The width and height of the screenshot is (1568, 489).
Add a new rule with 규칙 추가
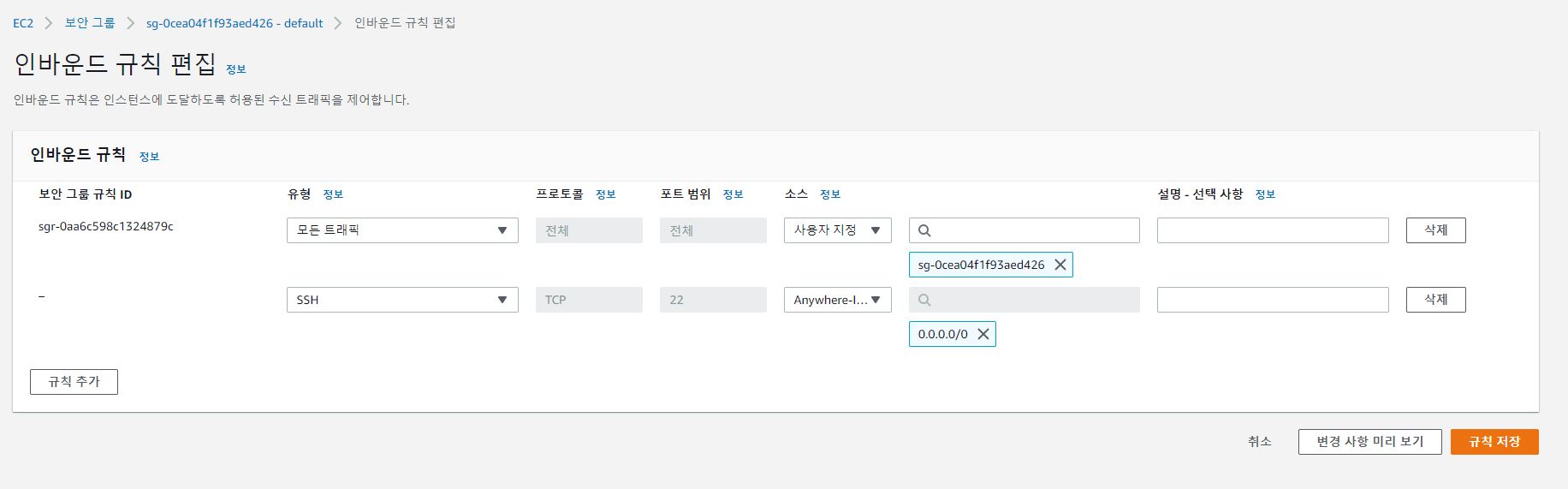(x=74, y=382)
